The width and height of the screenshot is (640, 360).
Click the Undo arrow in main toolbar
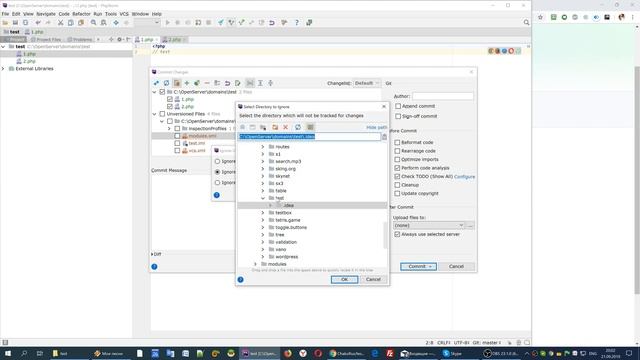click(38, 23)
